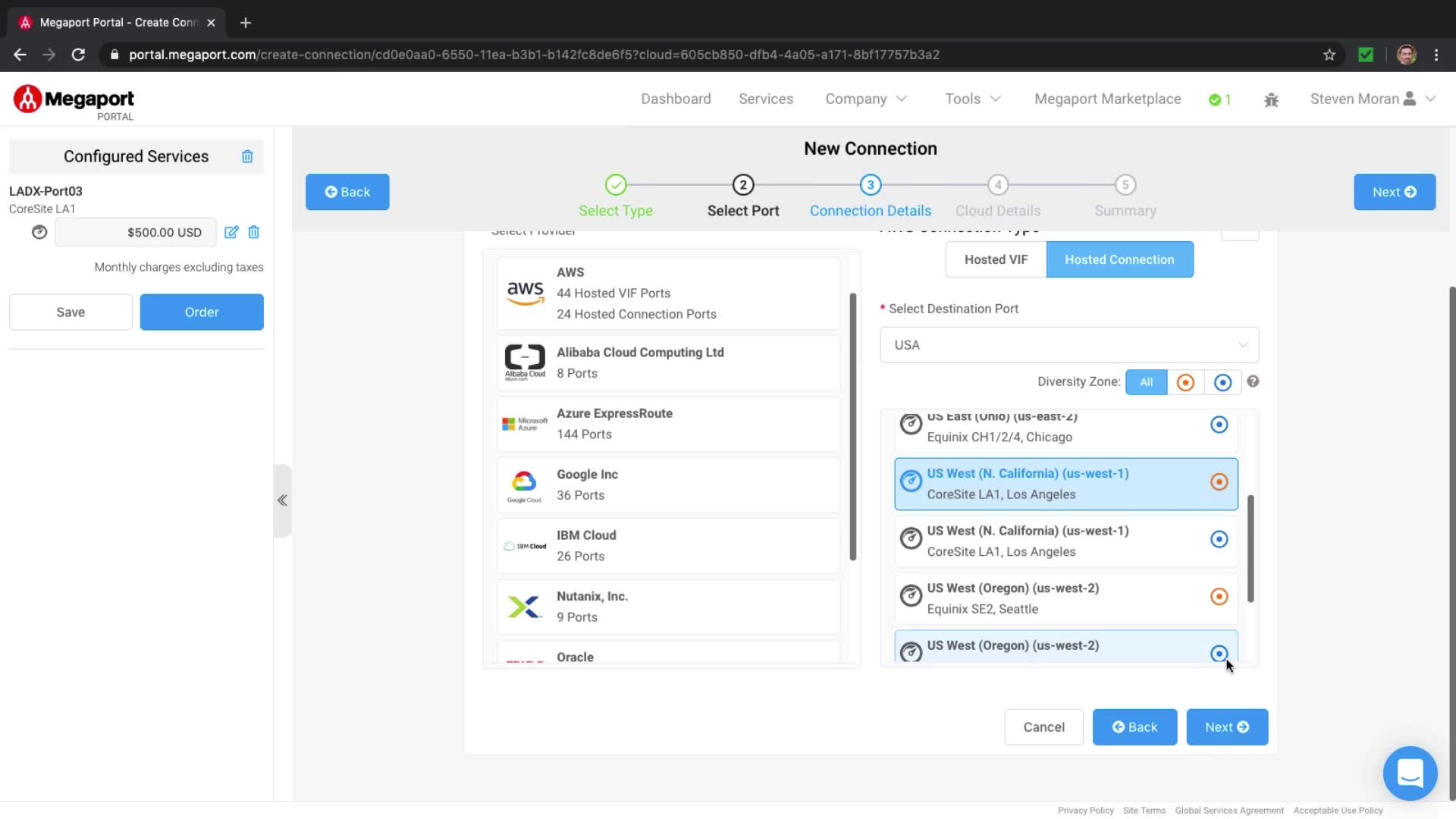Open the USA country dropdown
1456x819 pixels.
[x=1069, y=345]
